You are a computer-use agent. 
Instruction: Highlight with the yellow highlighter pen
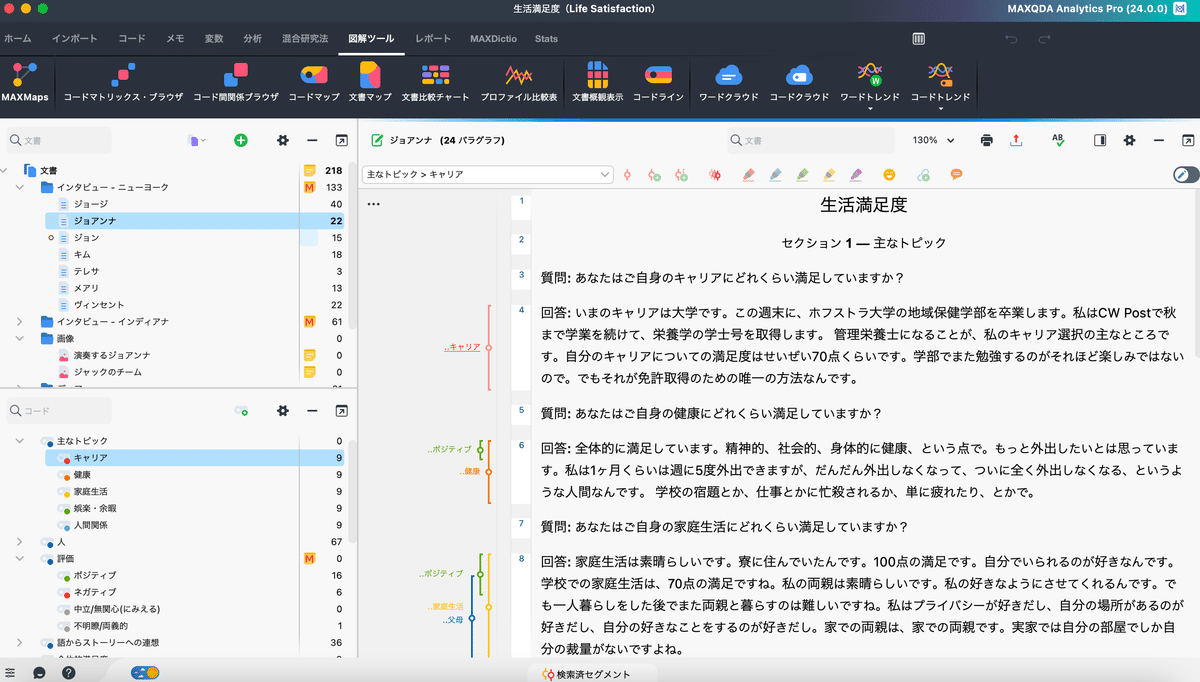point(829,175)
